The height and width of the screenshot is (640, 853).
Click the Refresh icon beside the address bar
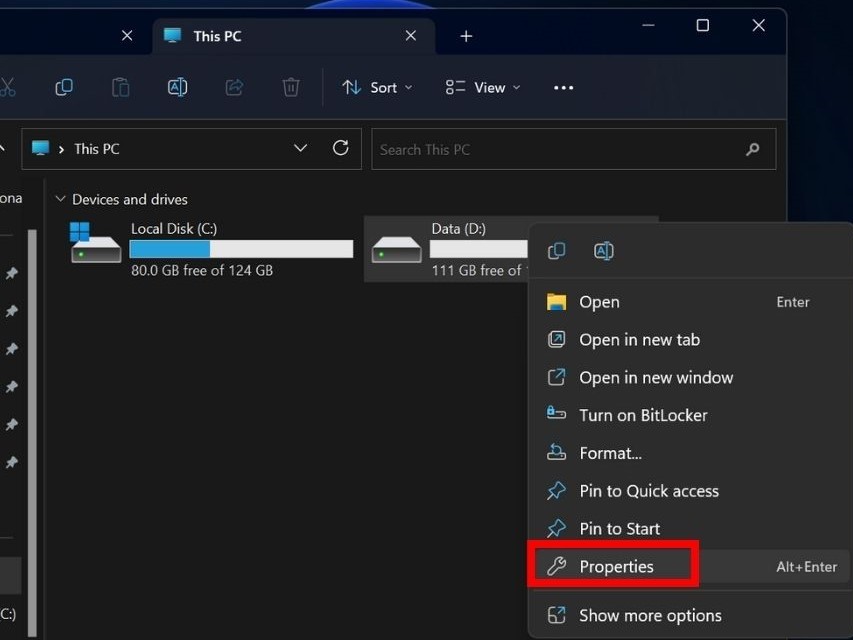click(340, 148)
